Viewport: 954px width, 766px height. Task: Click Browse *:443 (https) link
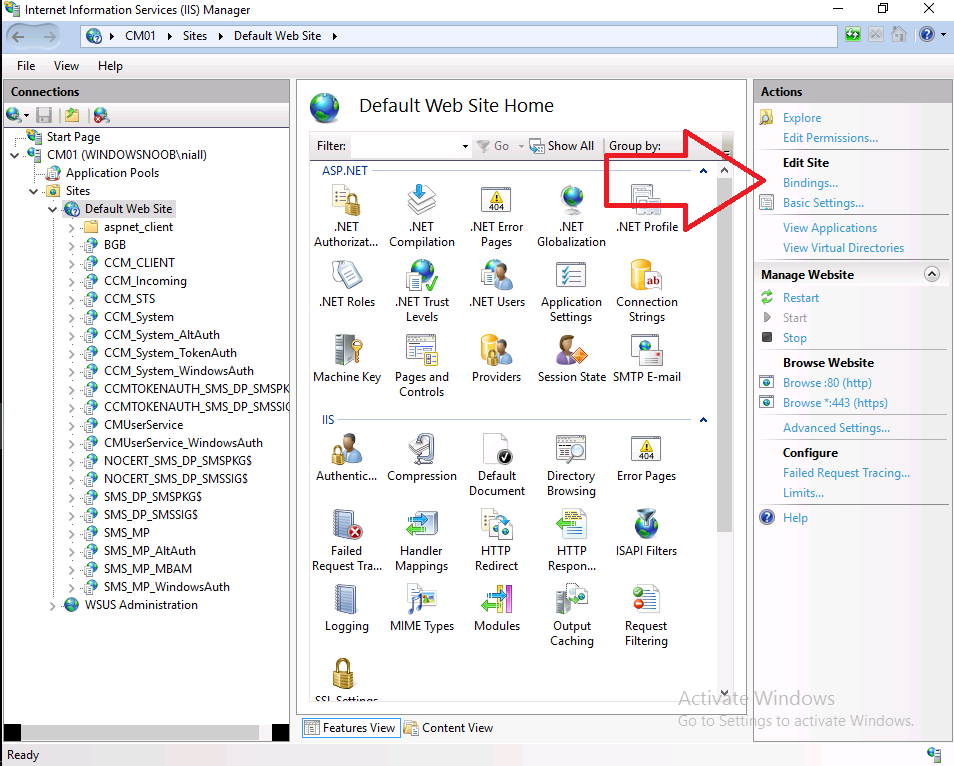click(x=835, y=403)
